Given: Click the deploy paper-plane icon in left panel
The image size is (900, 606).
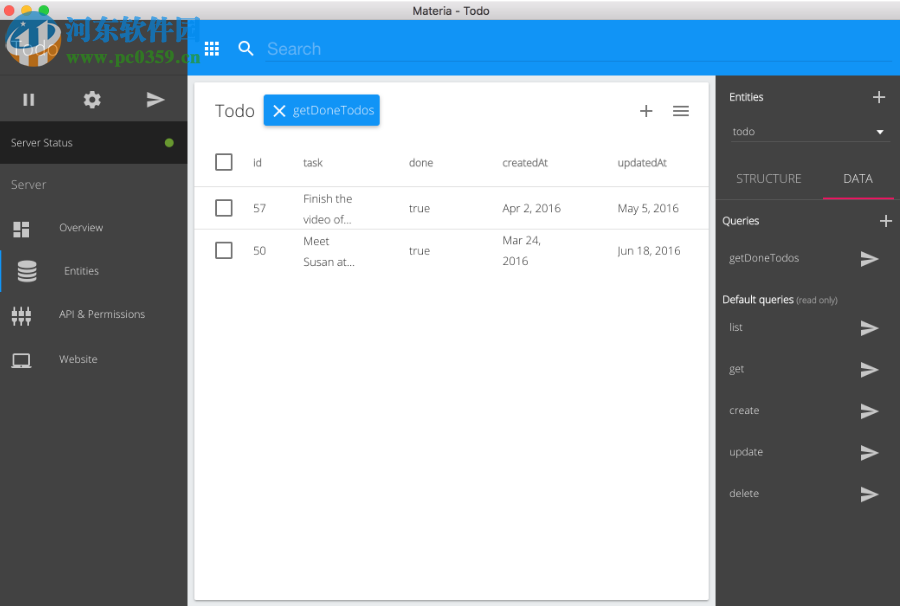Looking at the screenshot, I should 155,100.
